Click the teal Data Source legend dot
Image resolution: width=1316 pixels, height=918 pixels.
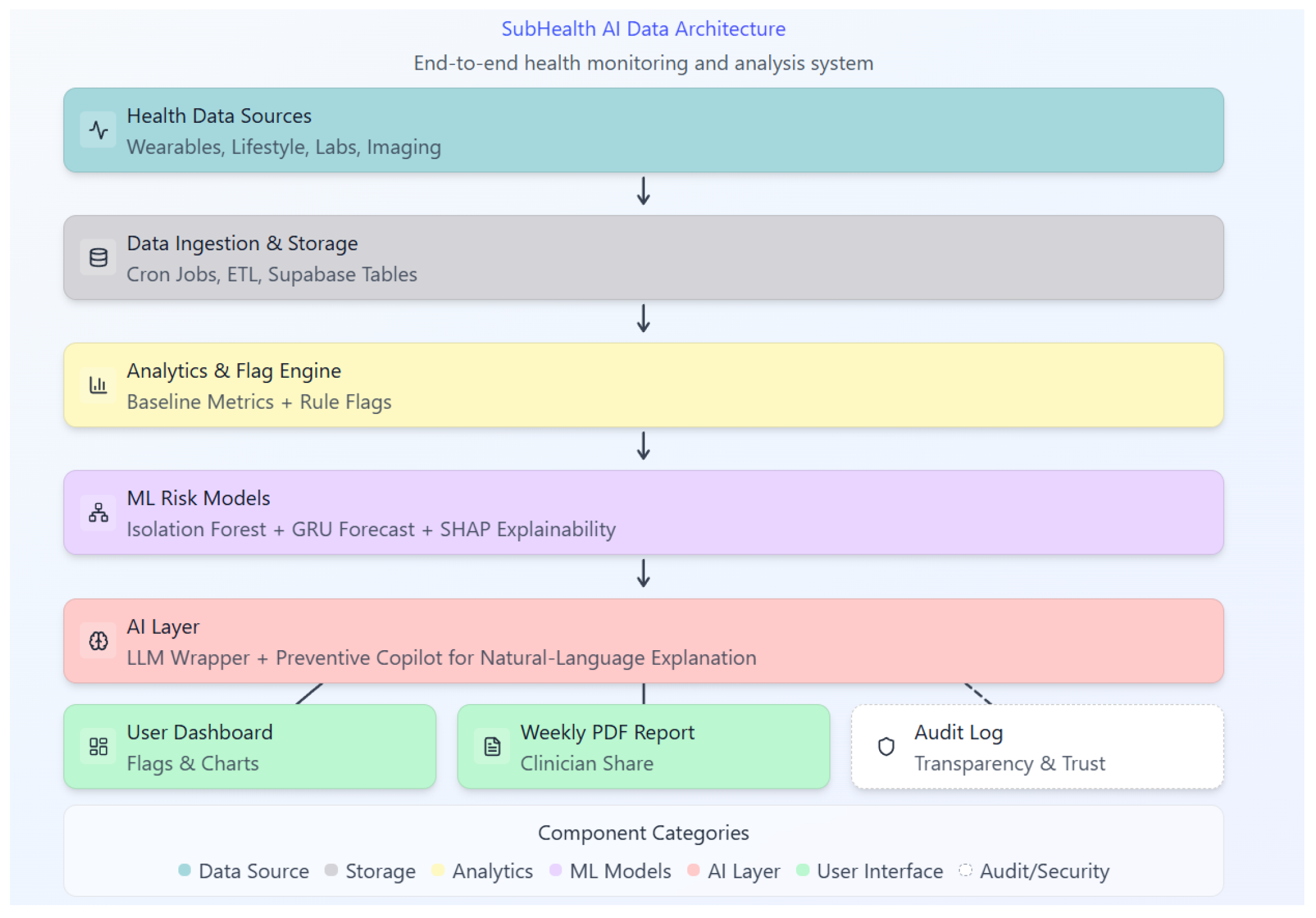(x=184, y=869)
